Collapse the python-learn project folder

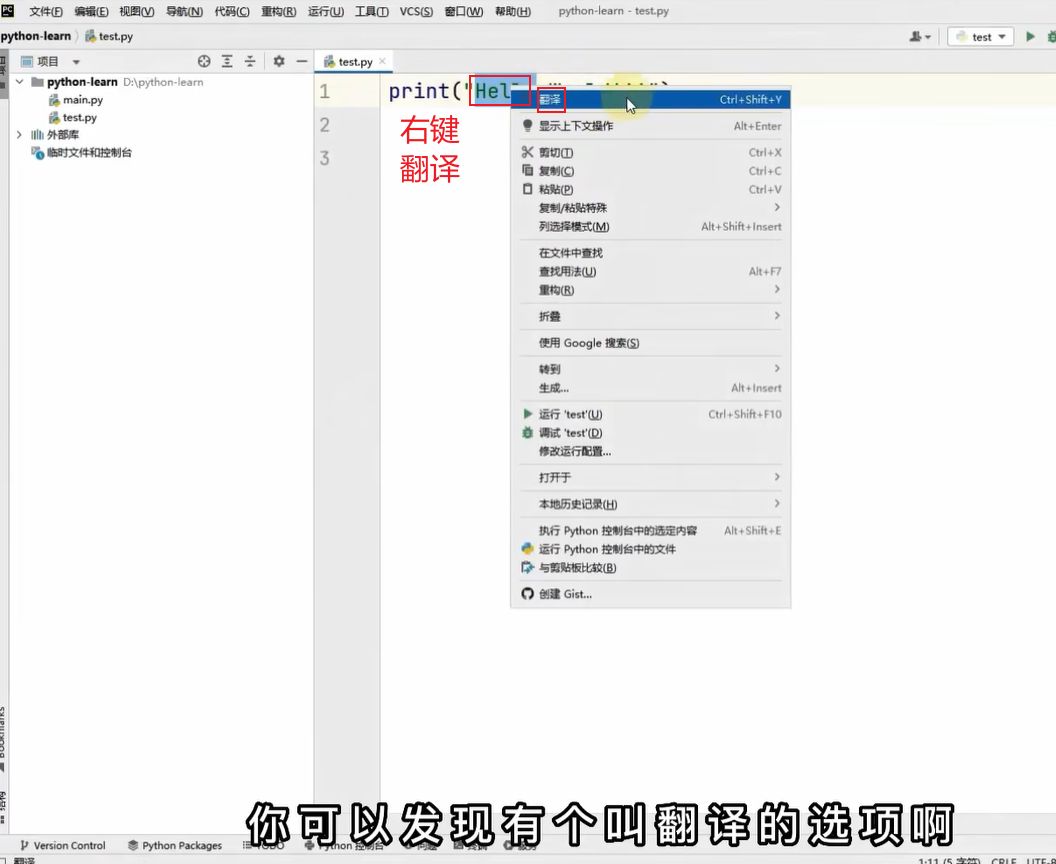[x=20, y=82]
